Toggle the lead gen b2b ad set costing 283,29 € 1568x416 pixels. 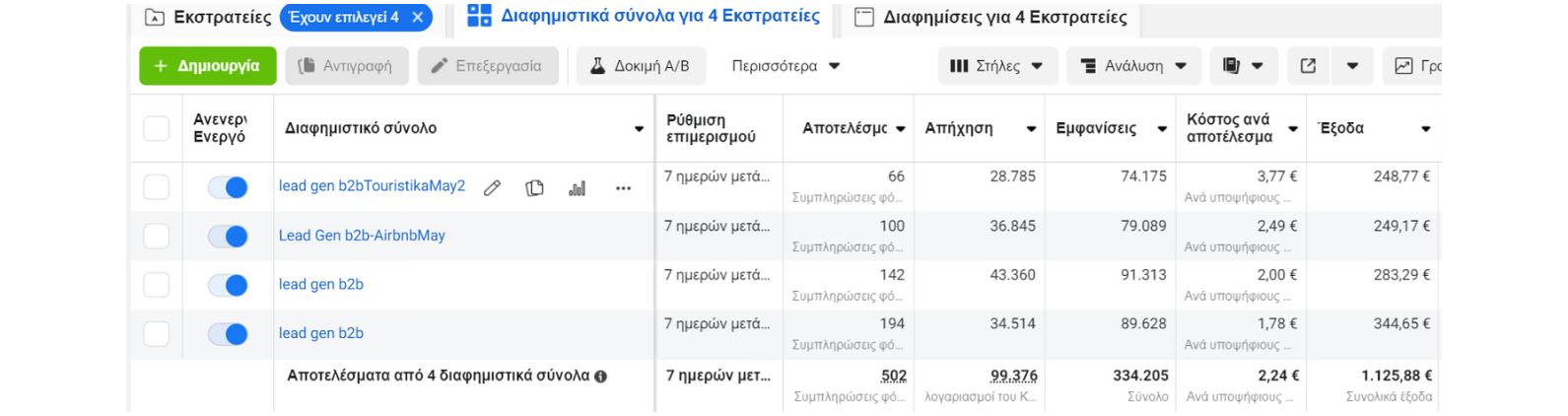(228, 285)
